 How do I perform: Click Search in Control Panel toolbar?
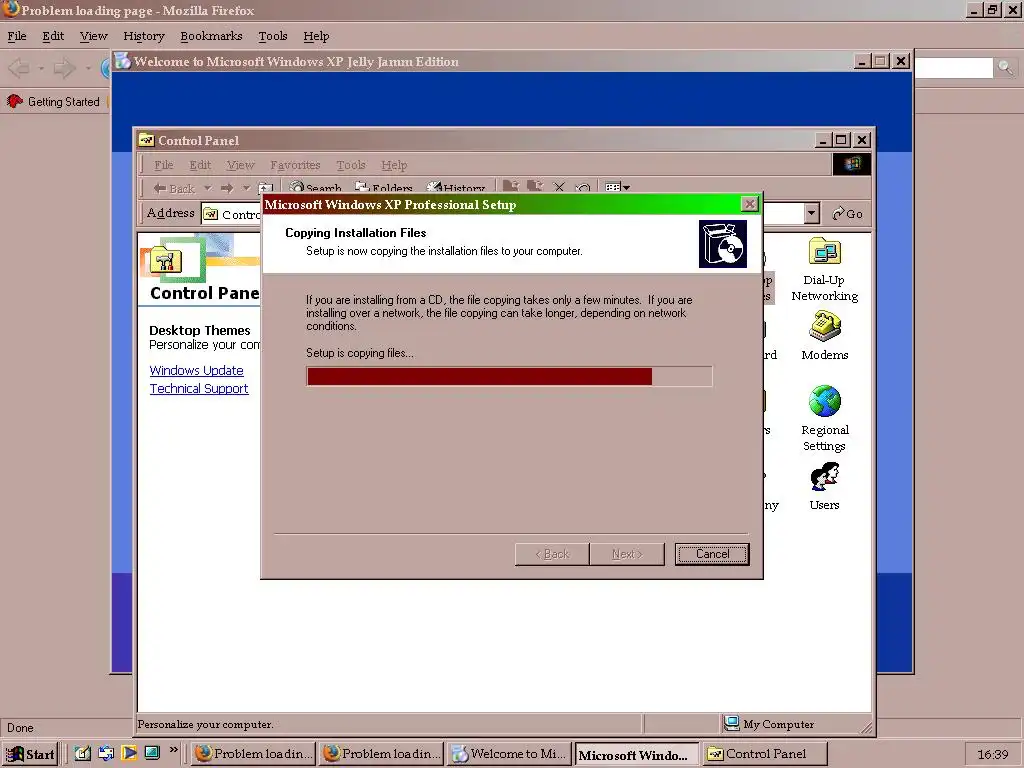tap(315, 188)
